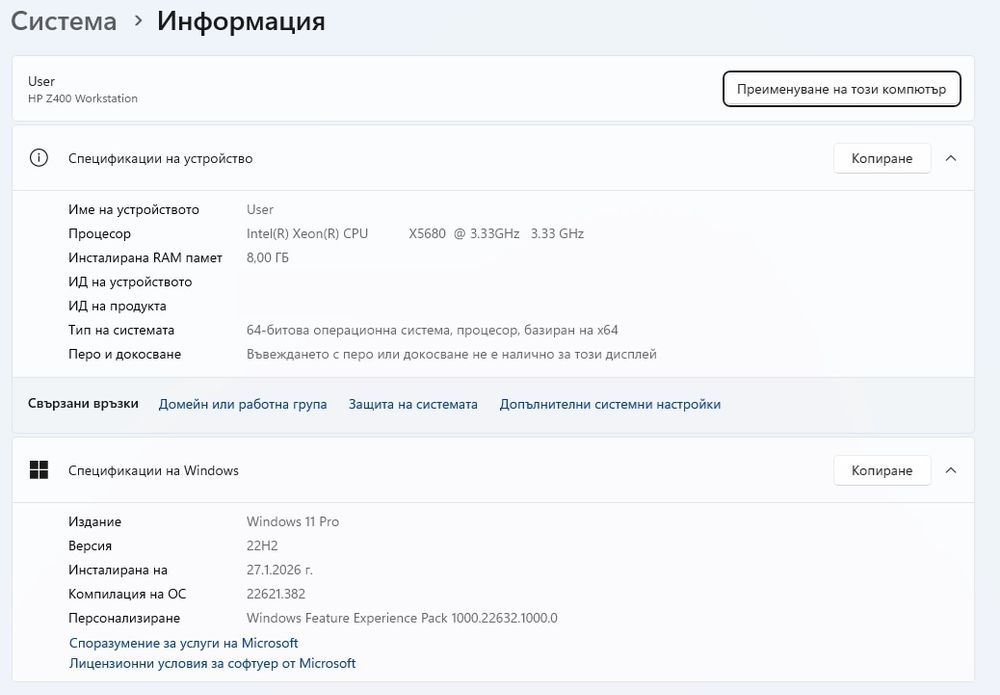This screenshot has height=695, width=1000.
Task: Click Преименуване на този компютър button
Action: click(x=841, y=89)
